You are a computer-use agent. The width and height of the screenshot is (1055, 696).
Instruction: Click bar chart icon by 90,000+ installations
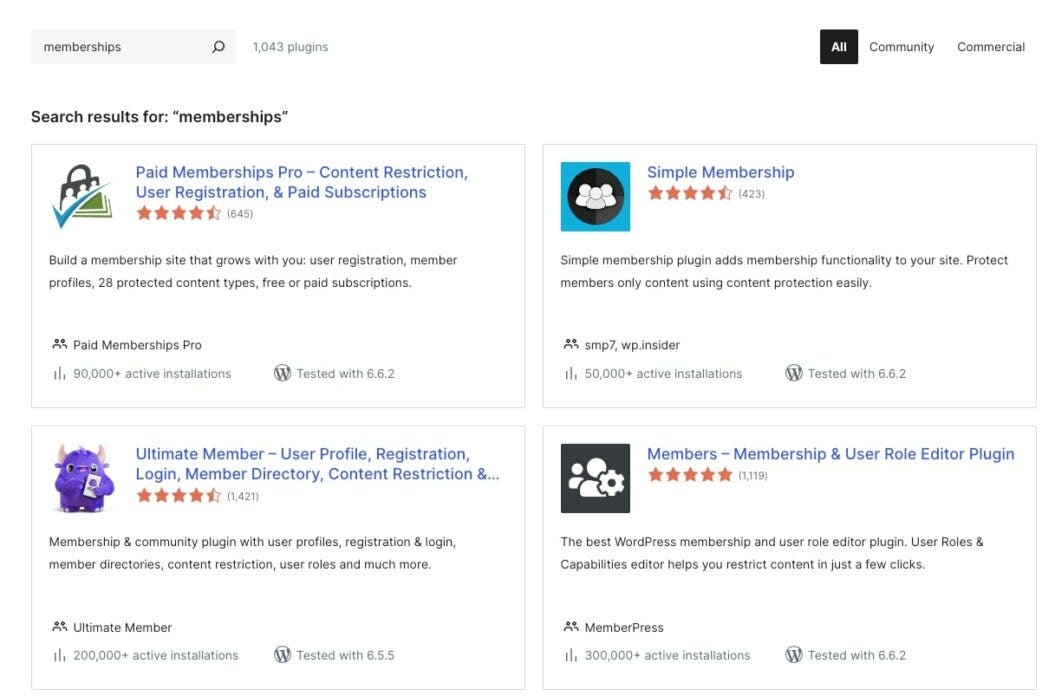pos(59,373)
